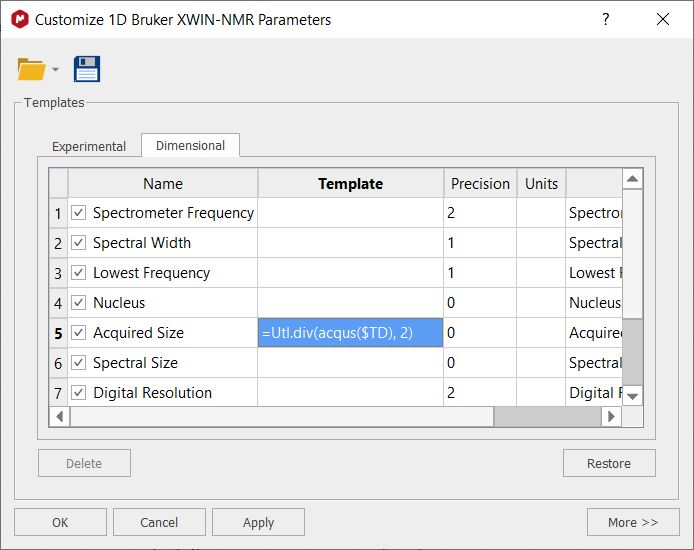Image resolution: width=694 pixels, height=550 pixels.
Task: Select Precision cell of Digital Resolution row
Action: click(x=480, y=392)
